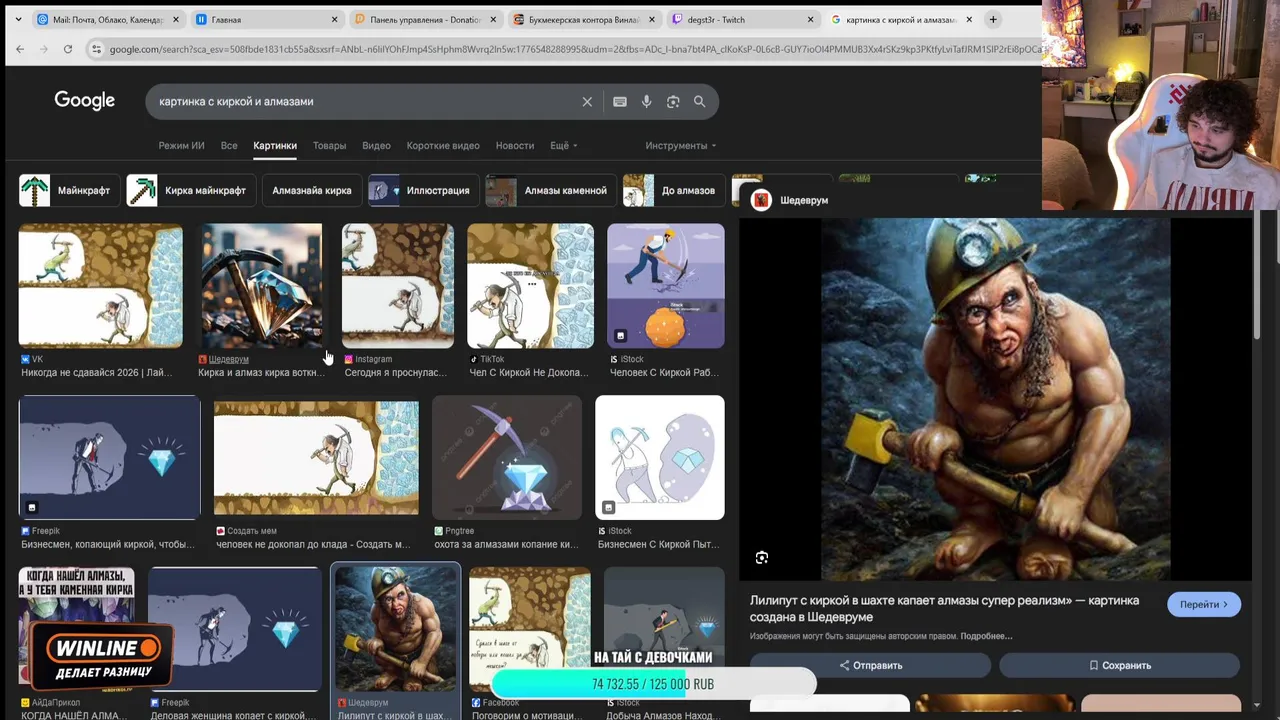1280x720 pixels.
Task: Click the browser forward arrow
Action: coord(44,49)
